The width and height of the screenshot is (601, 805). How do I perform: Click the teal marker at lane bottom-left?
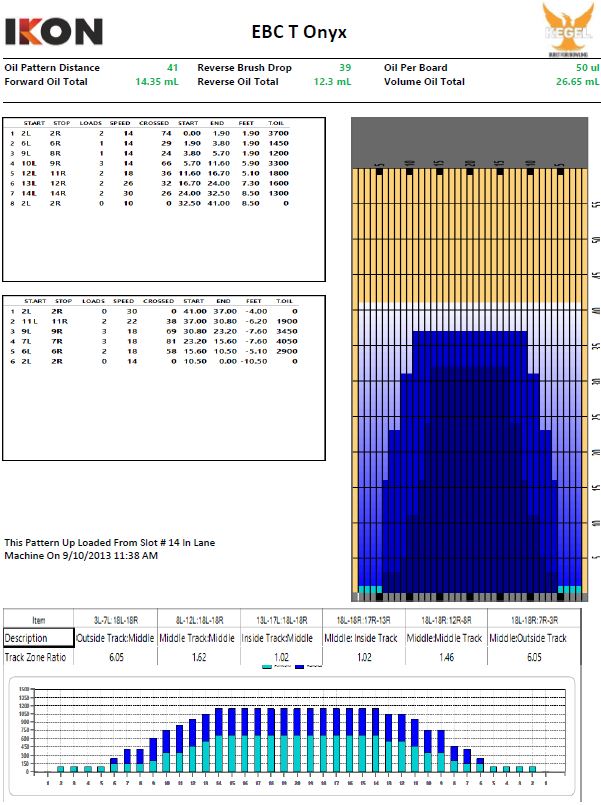tap(370, 589)
